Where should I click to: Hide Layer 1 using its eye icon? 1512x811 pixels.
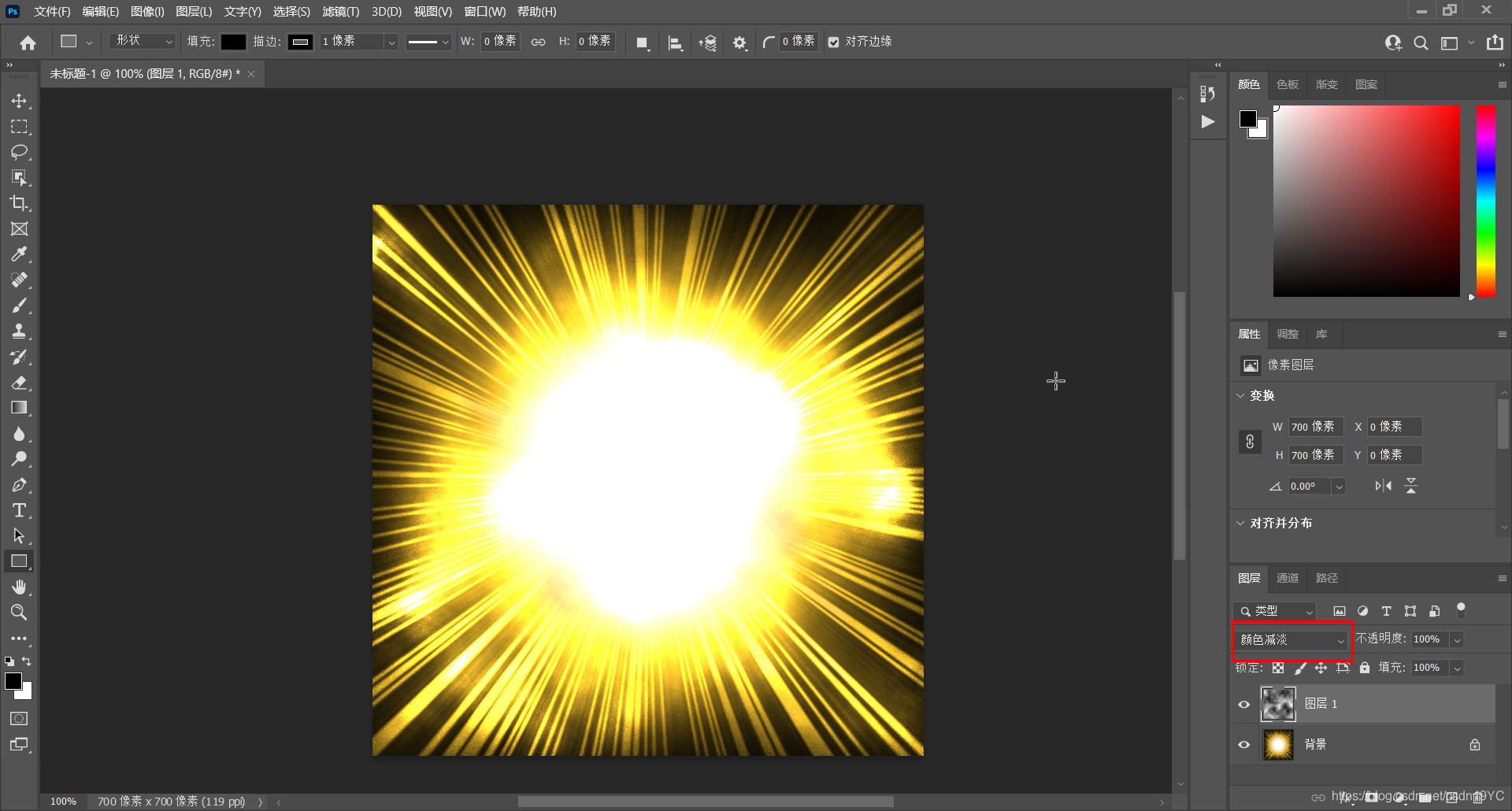pyautogui.click(x=1244, y=704)
